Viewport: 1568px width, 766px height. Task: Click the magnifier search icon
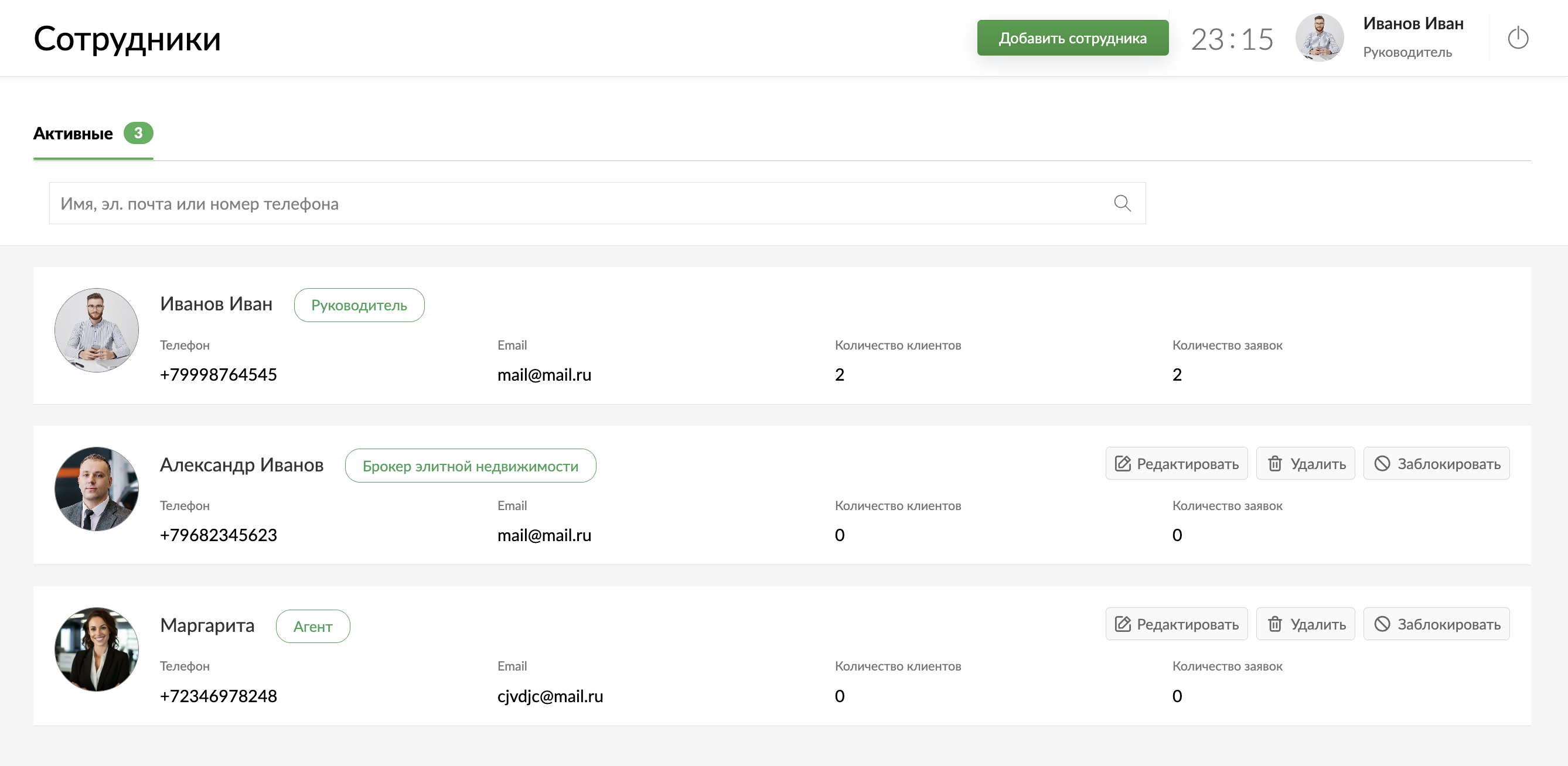(1123, 203)
